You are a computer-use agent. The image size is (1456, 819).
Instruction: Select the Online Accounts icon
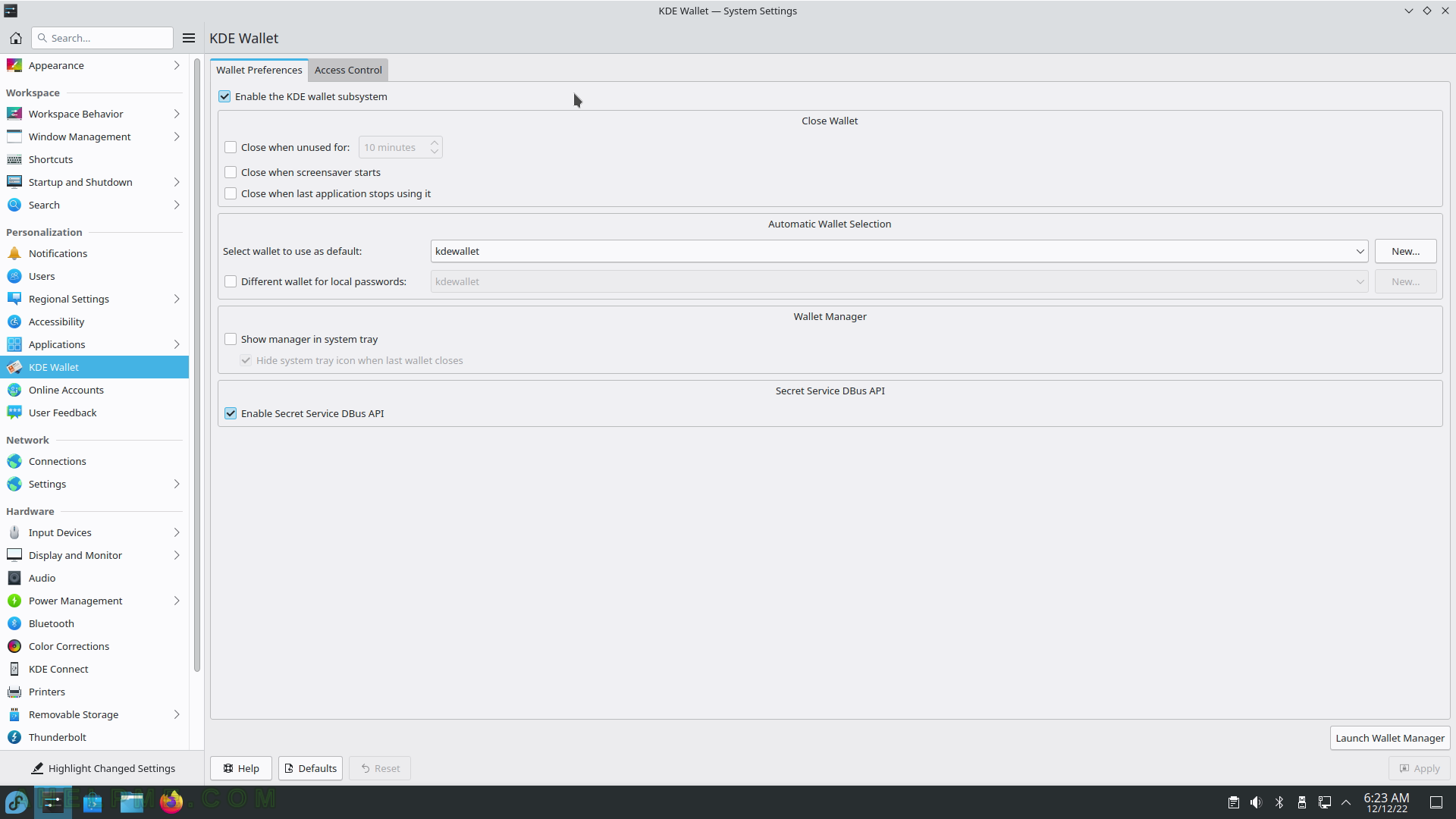pyautogui.click(x=14, y=390)
